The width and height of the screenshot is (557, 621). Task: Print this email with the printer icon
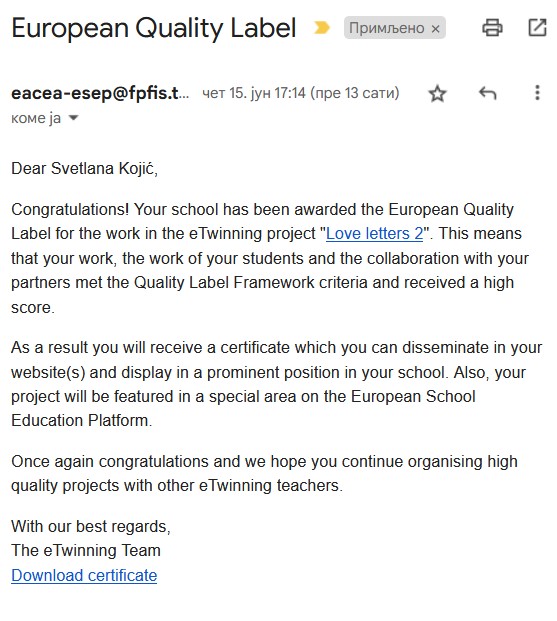coord(492,28)
